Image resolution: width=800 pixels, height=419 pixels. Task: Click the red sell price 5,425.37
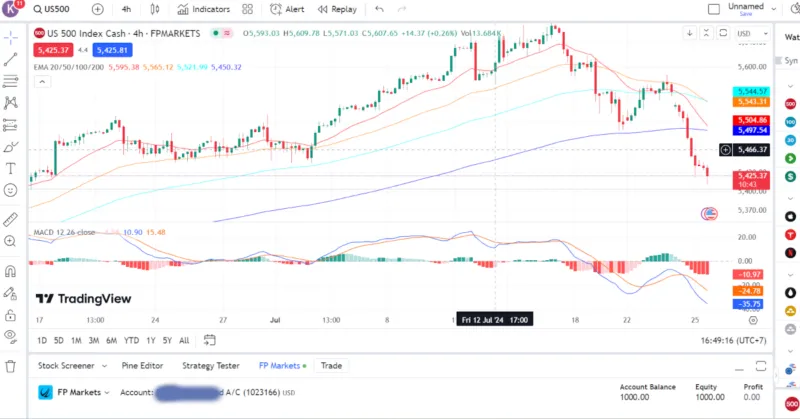pyautogui.click(x=54, y=50)
